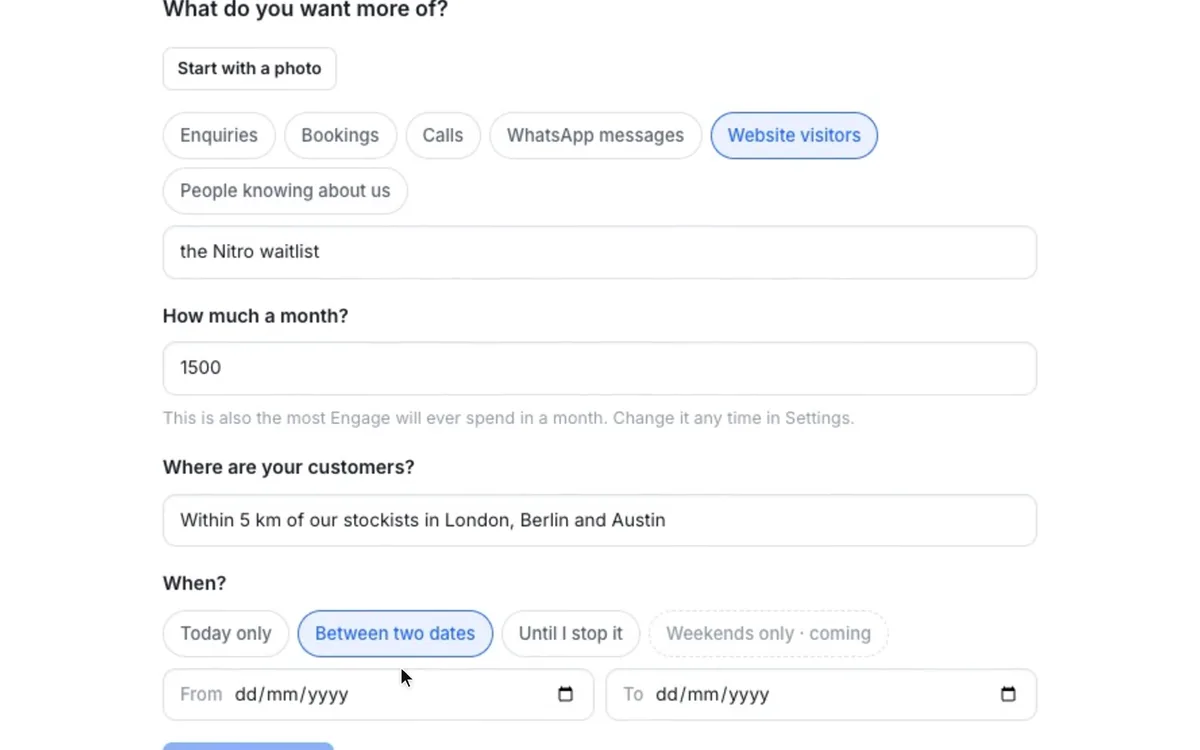Toggle the Website visitors chip

click(794, 135)
